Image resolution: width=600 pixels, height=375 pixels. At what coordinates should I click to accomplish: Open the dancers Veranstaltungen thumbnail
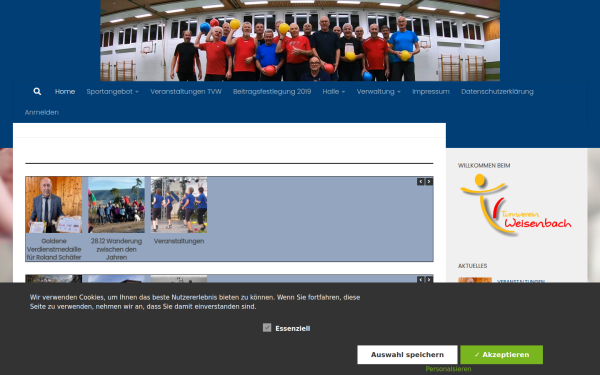click(x=179, y=205)
